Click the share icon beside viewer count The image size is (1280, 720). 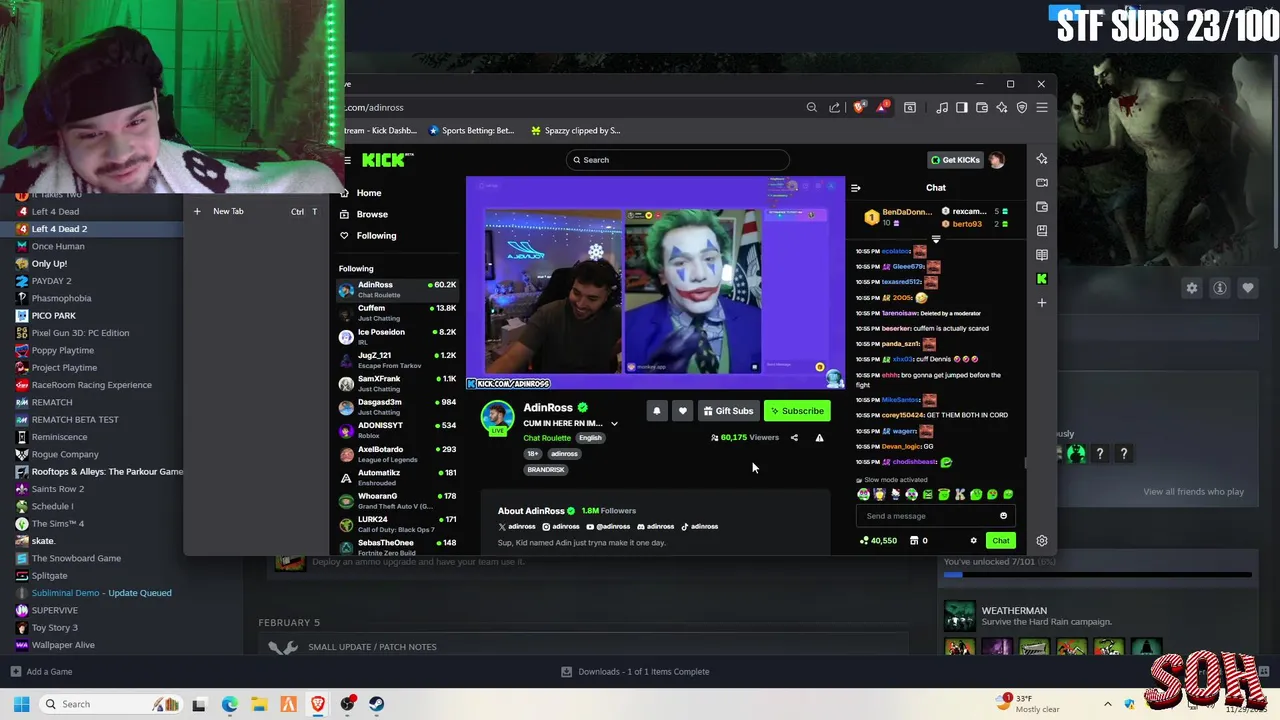[x=794, y=437]
